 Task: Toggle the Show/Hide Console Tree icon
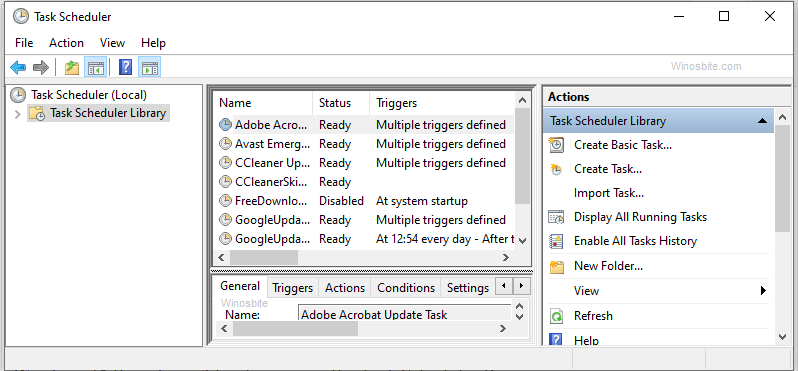coord(96,67)
